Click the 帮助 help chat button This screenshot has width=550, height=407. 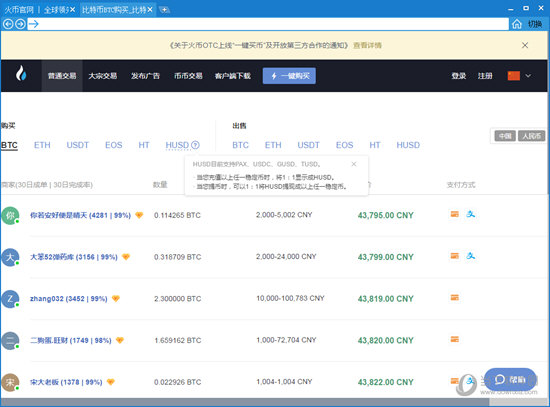510,379
